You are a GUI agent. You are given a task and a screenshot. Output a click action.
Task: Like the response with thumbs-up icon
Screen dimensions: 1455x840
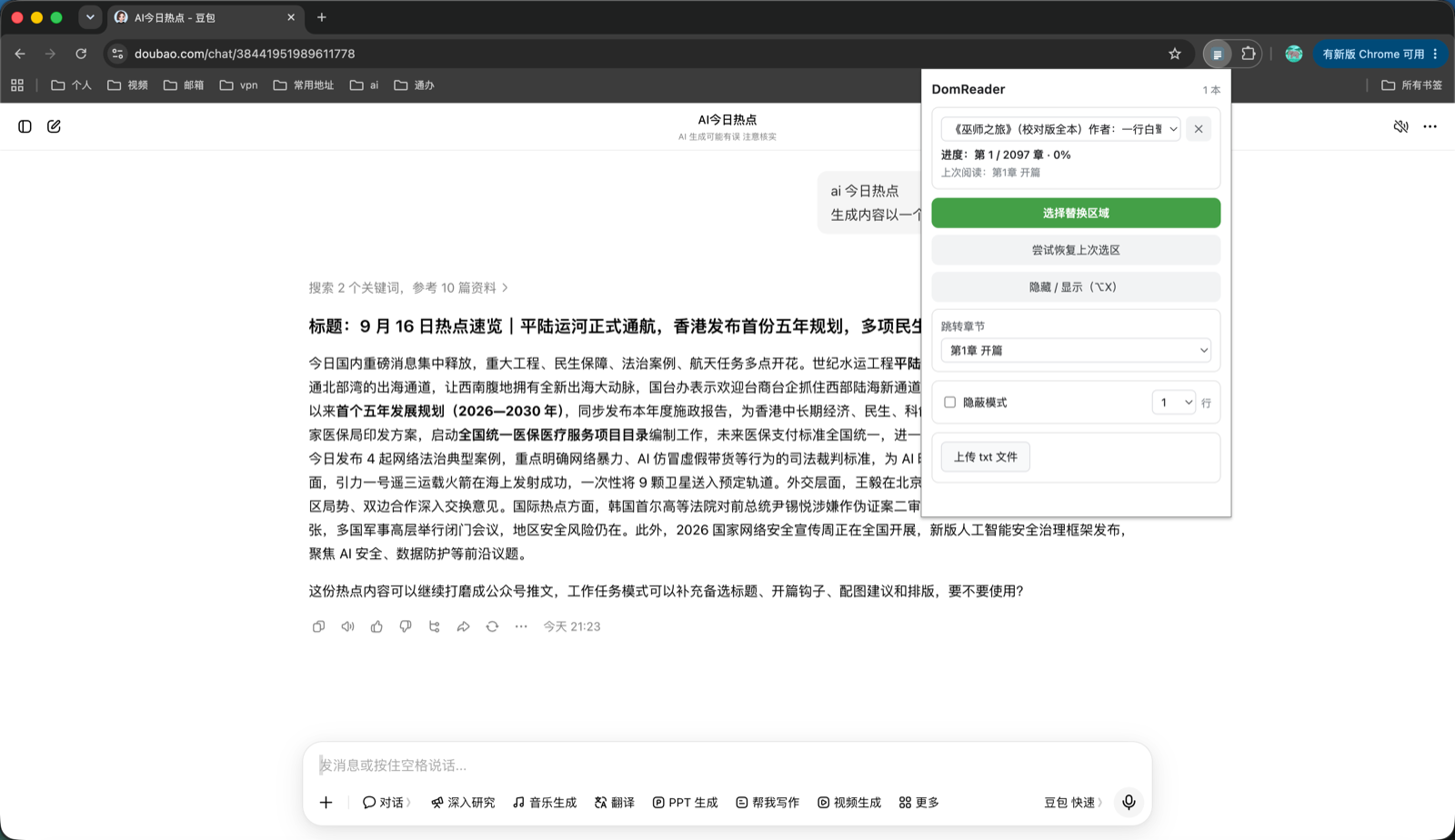pyautogui.click(x=376, y=626)
